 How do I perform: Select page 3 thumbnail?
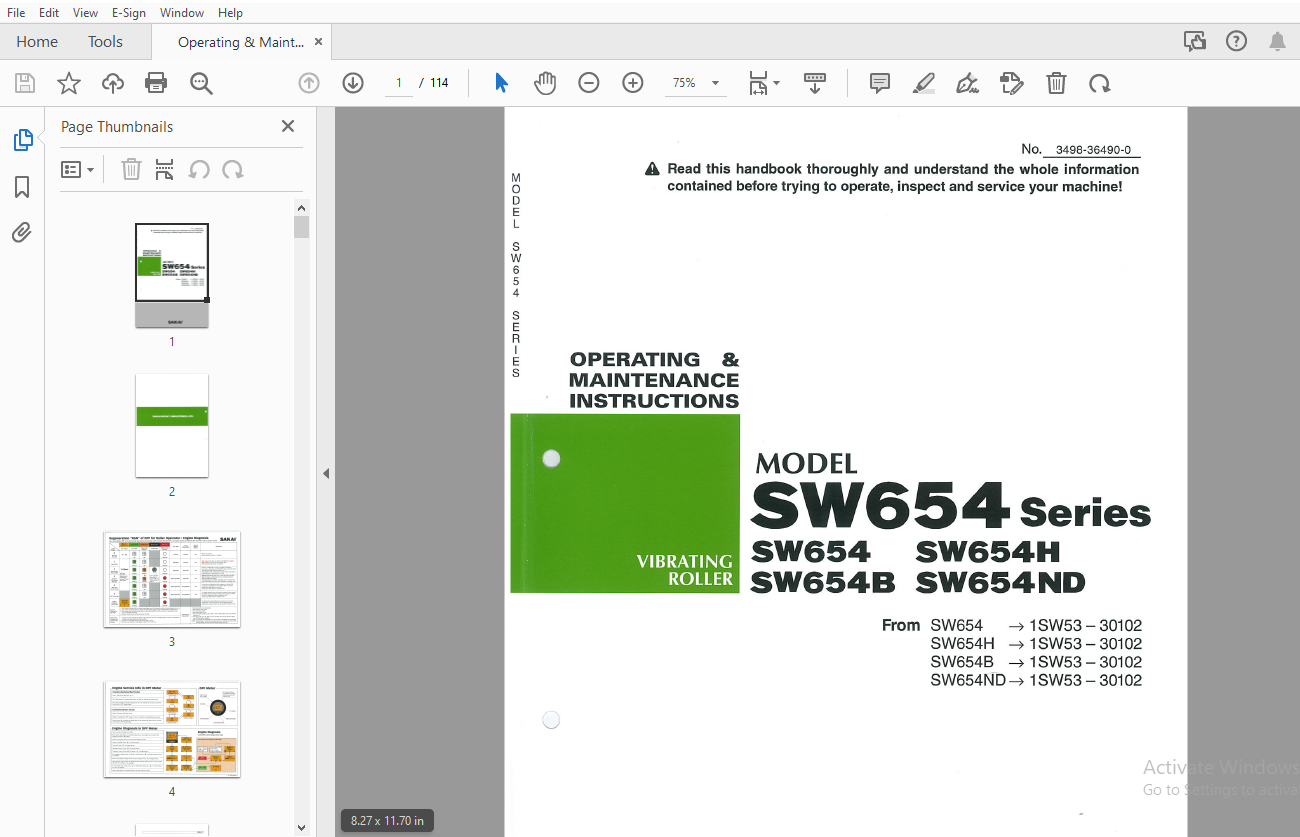[172, 579]
